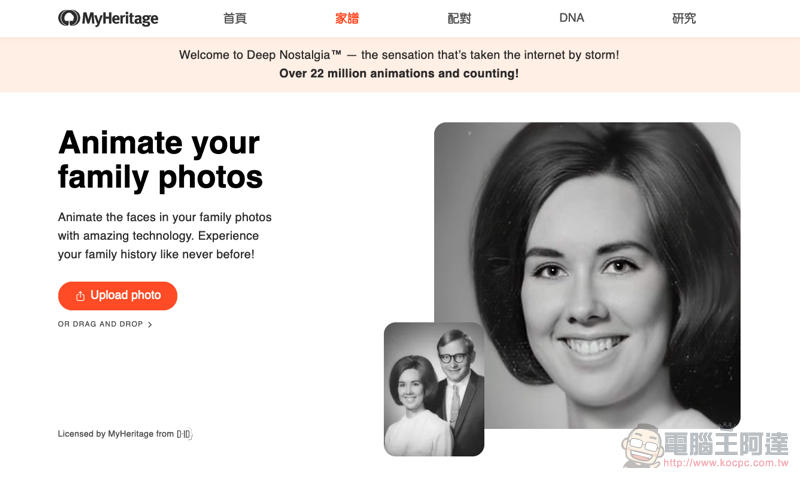Image resolution: width=800 pixels, height=477 pixels.
Task: Click the Licensed by MyHeritage text
Action: (116, 434)
